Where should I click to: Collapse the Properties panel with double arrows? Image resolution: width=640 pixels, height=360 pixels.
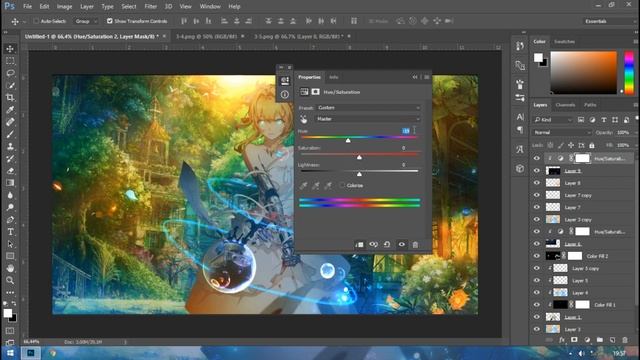415,77
